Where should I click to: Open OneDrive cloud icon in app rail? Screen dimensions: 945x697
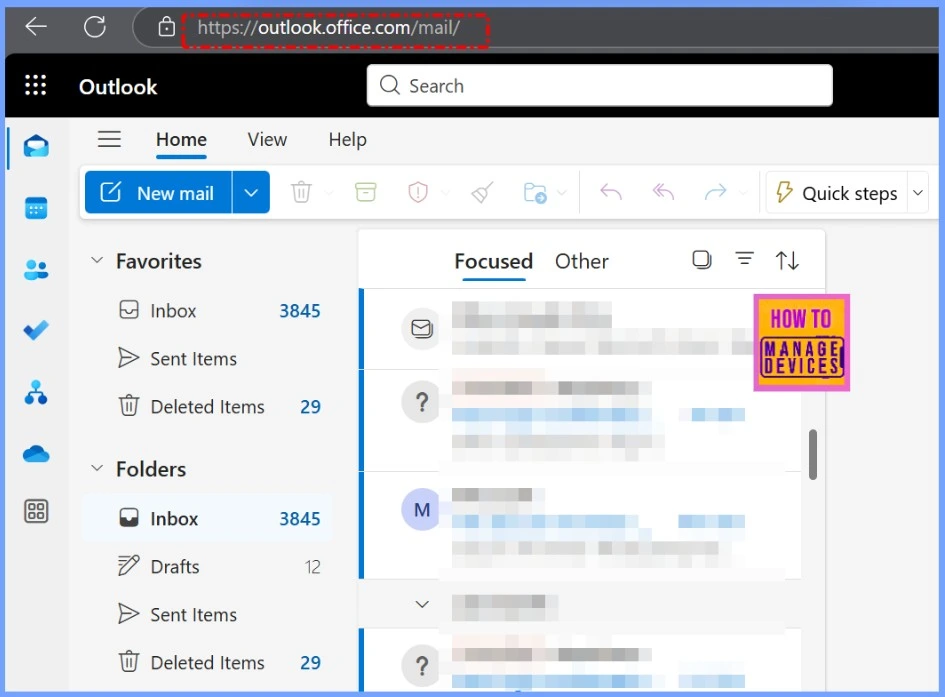(36, 453)
